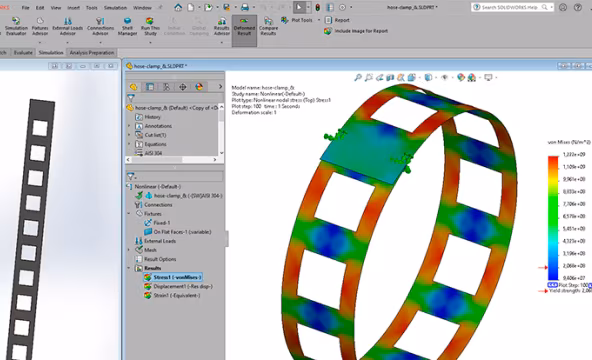Collapse the Fixtures tree node
592x360 pixels.
point(129,214)
